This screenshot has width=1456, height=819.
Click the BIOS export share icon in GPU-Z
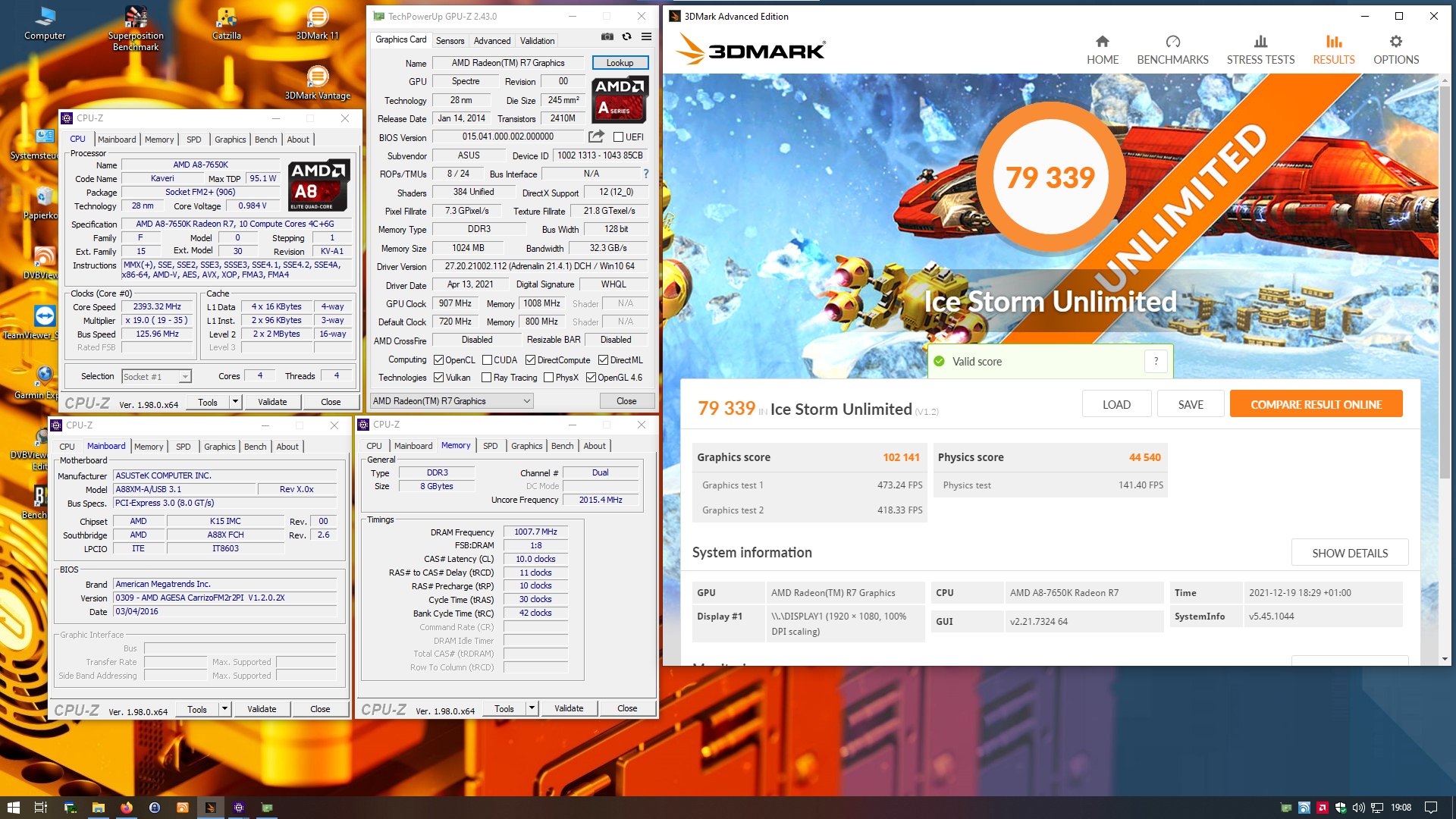(597, 136)
